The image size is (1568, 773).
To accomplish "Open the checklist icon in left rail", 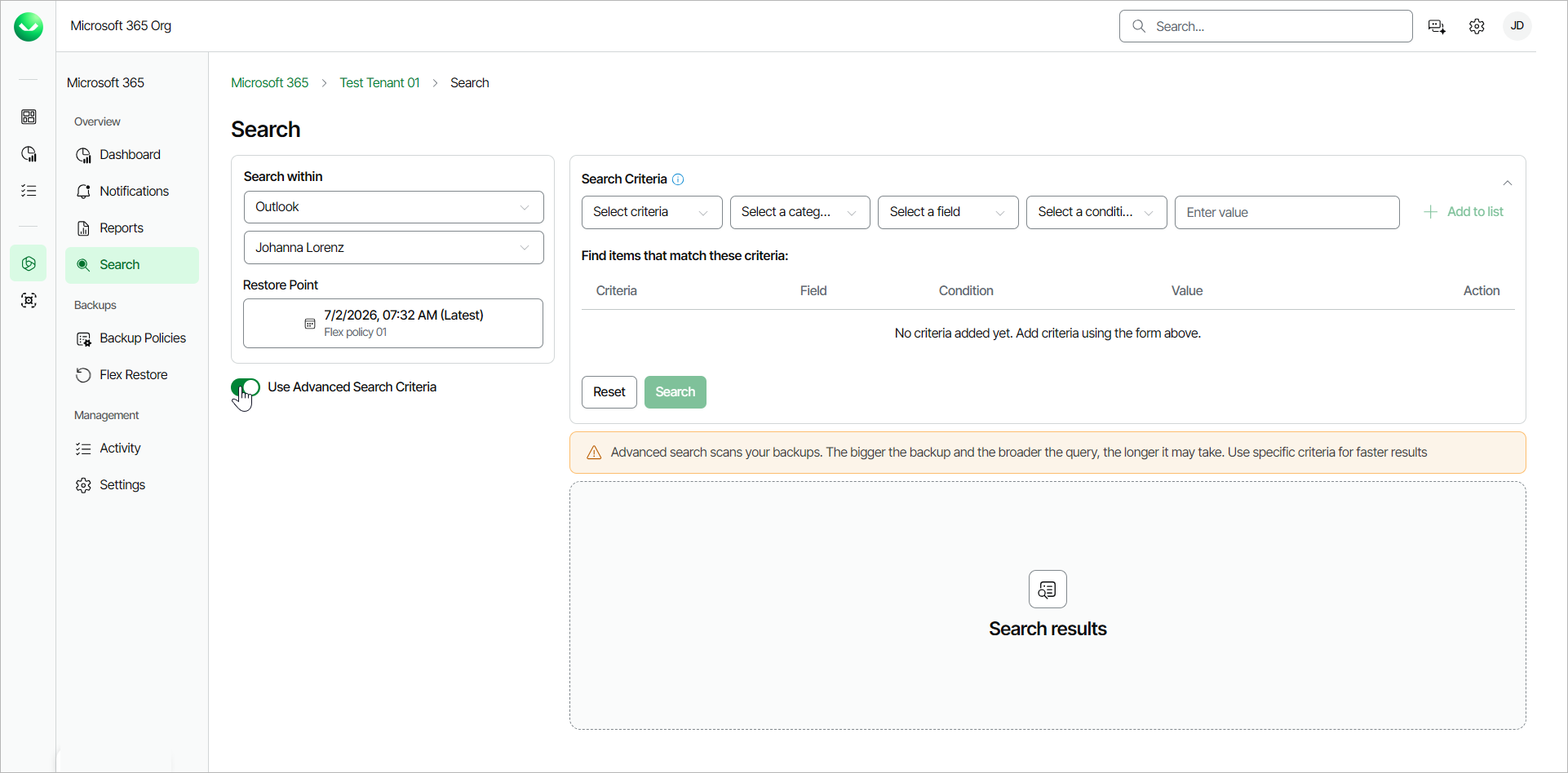I will pos(29,191).
